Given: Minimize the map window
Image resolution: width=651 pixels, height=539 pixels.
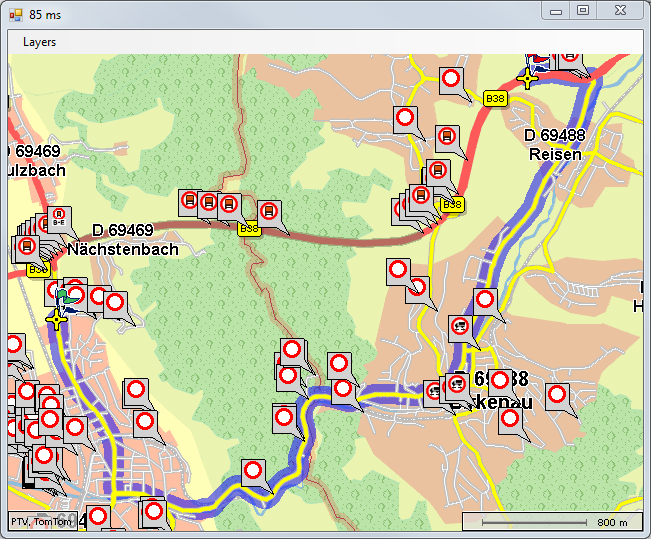Looking at the screenshot, I should point(555,10).
